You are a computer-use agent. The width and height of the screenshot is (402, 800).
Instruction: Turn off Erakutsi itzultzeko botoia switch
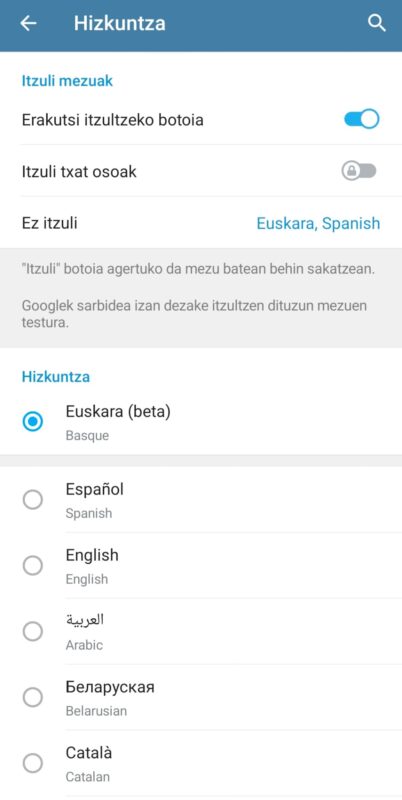point(362,119)
